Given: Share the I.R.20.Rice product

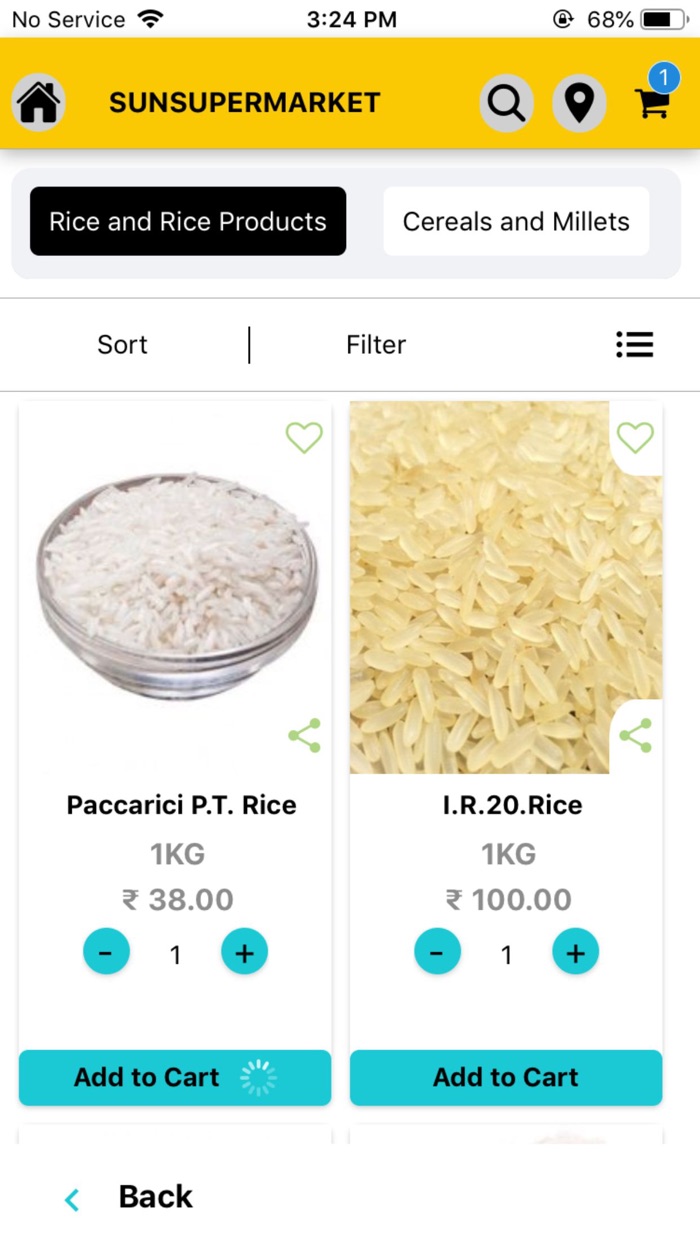Looking at the screenshot, I should [x=636, y=735].
